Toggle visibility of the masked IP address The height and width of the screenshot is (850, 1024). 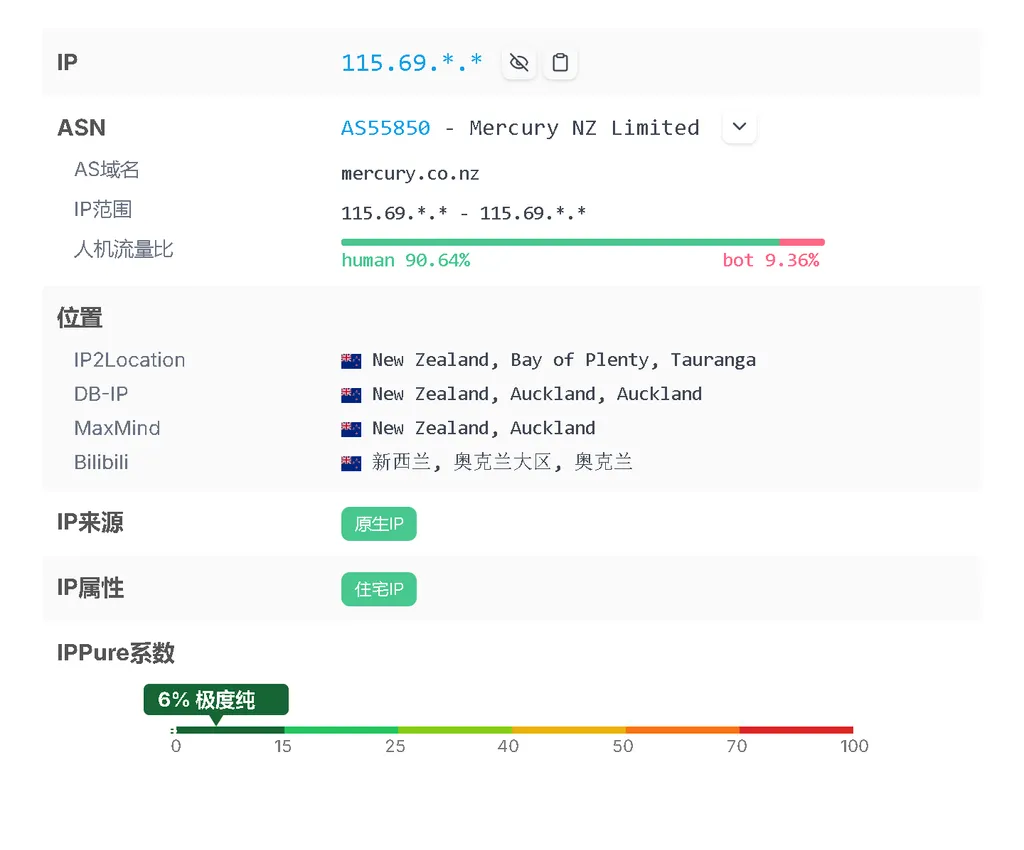click(518, 62)
